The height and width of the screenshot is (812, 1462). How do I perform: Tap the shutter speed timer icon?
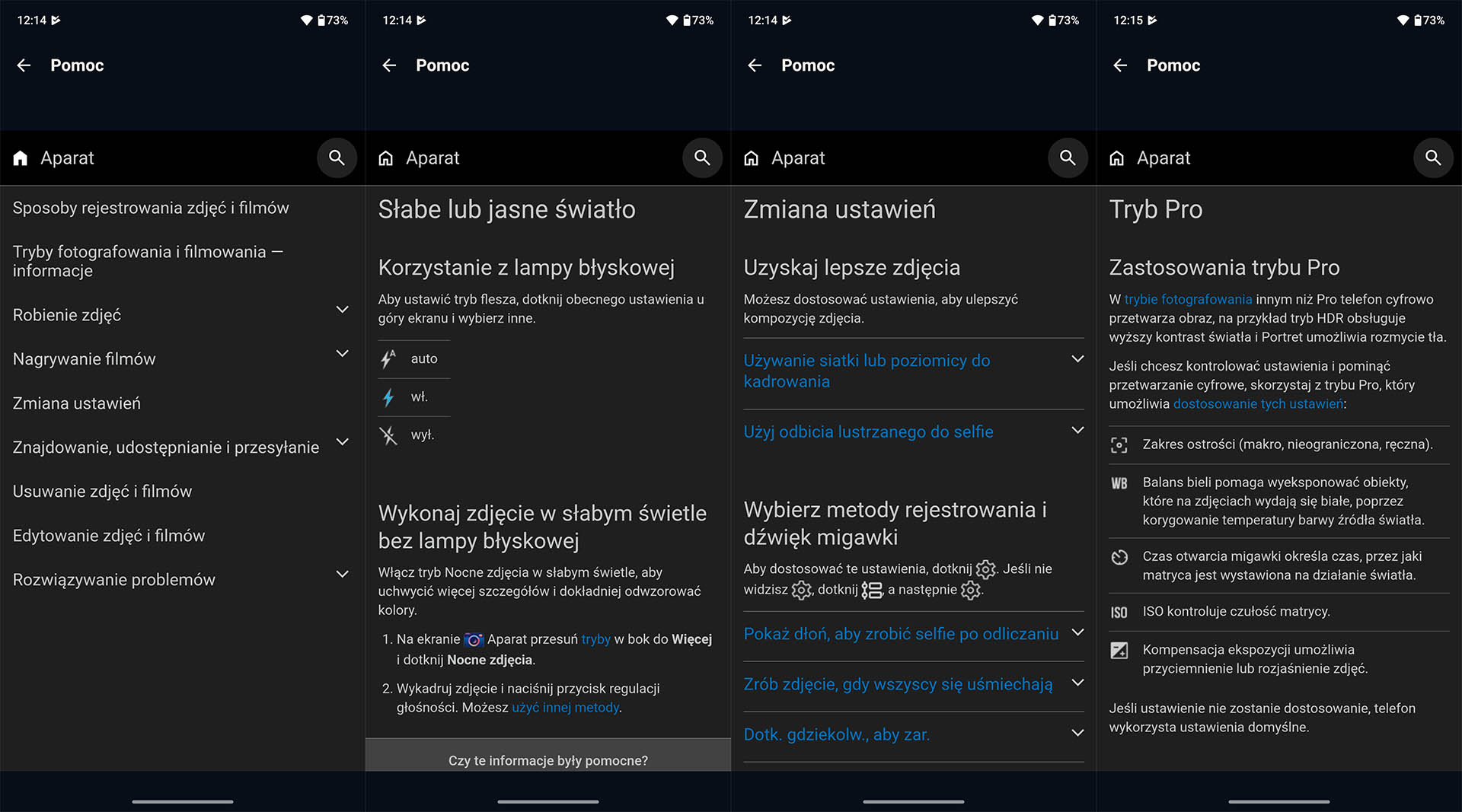(1119, 557)
